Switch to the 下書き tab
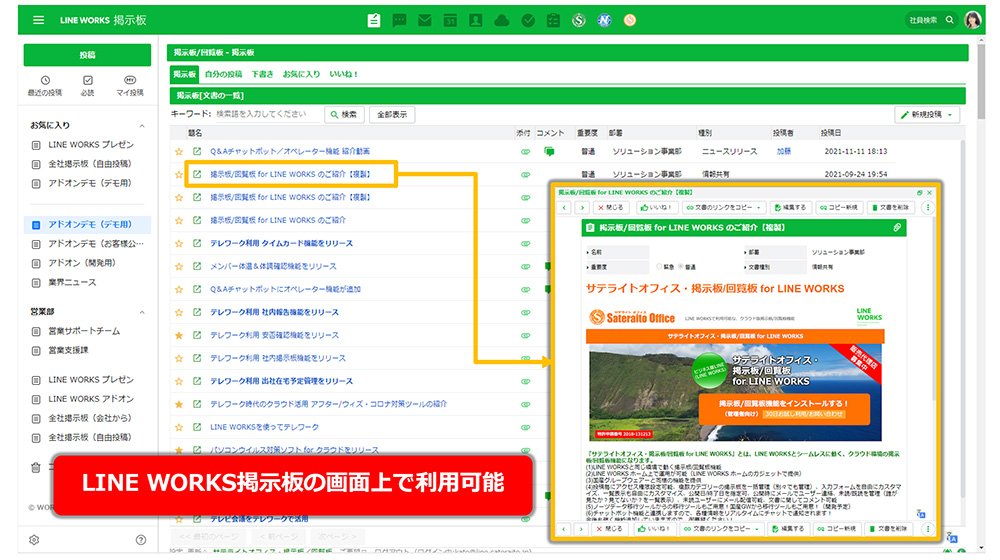This screenshot has width=1000, height=560. [x=262, y=74]
